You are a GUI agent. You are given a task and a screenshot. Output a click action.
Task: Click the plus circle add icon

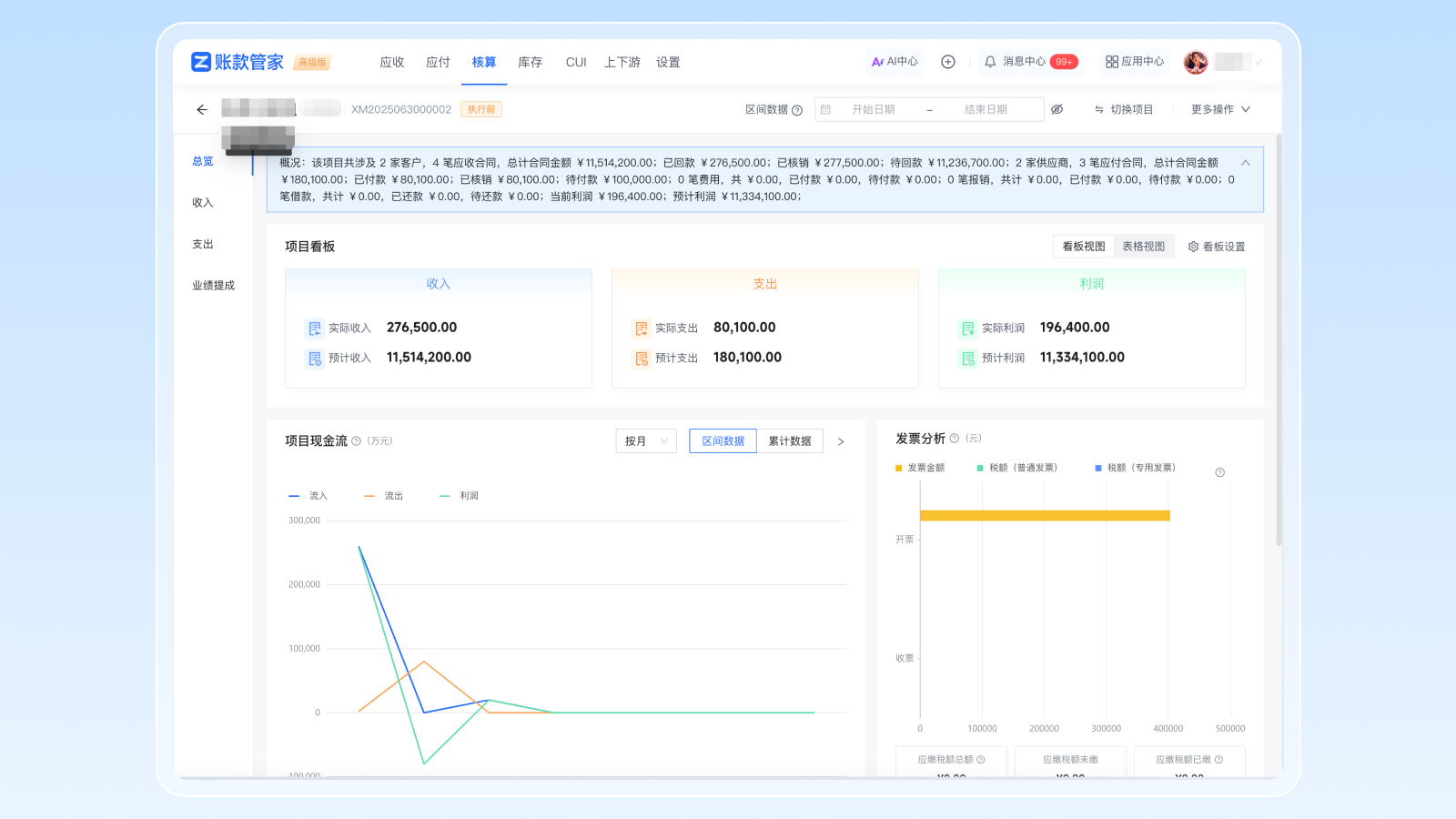[947, 62]
